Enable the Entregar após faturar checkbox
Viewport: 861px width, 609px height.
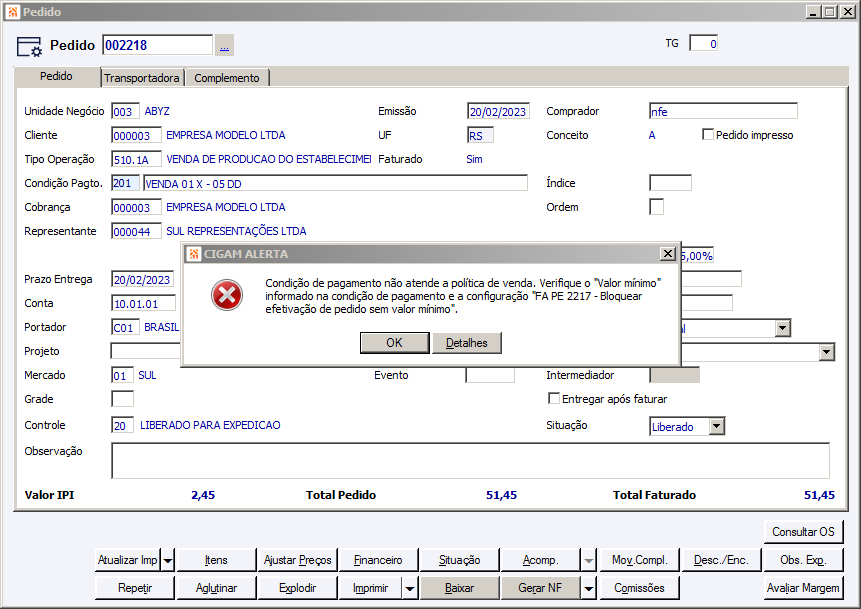pos(554,399)
